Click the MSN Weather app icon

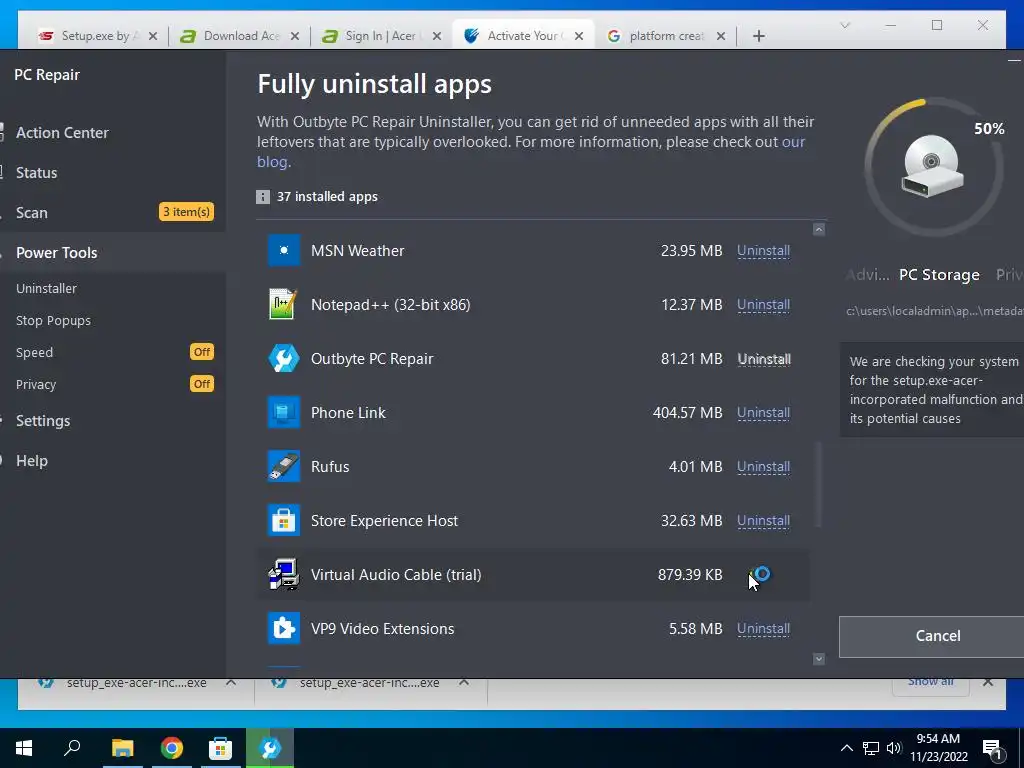pyautogui.click(x=283, y=250)
